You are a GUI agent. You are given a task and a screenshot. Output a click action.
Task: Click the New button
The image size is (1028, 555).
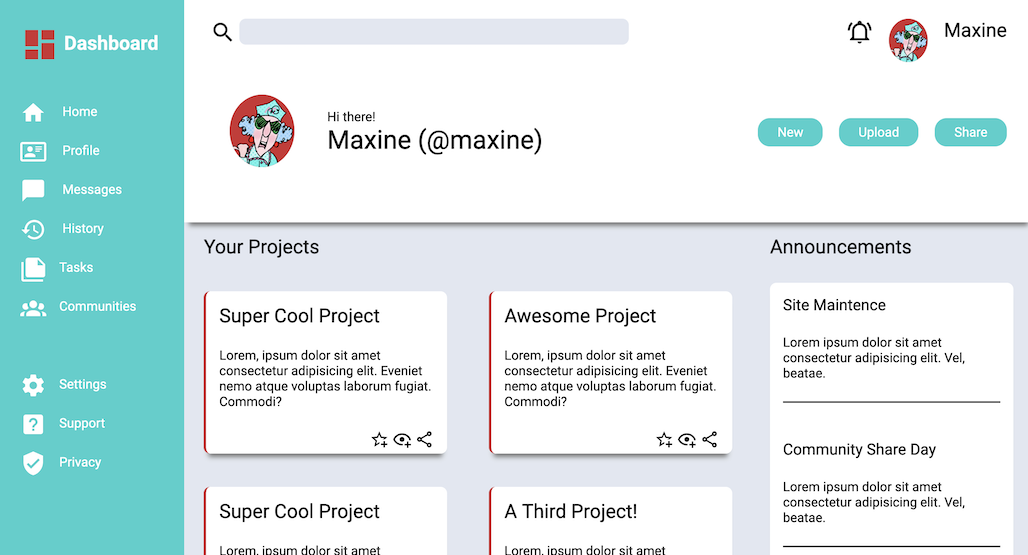790,132
